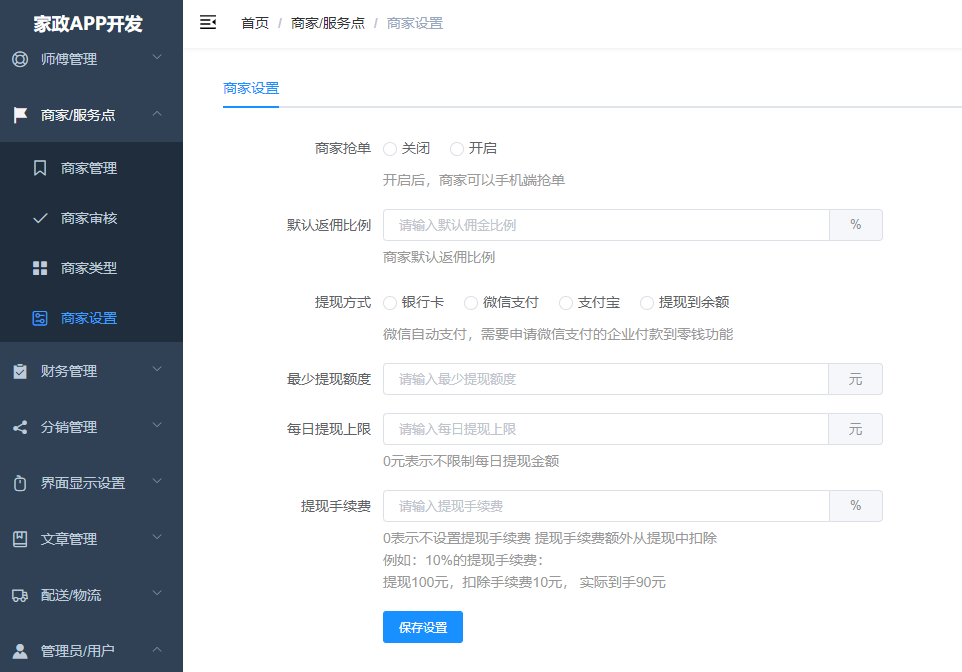Image resolution: width=962 pixels, height=672 pixels.
Task: Open 商家类型 submenu item
Action: click(x=91, y=268)
